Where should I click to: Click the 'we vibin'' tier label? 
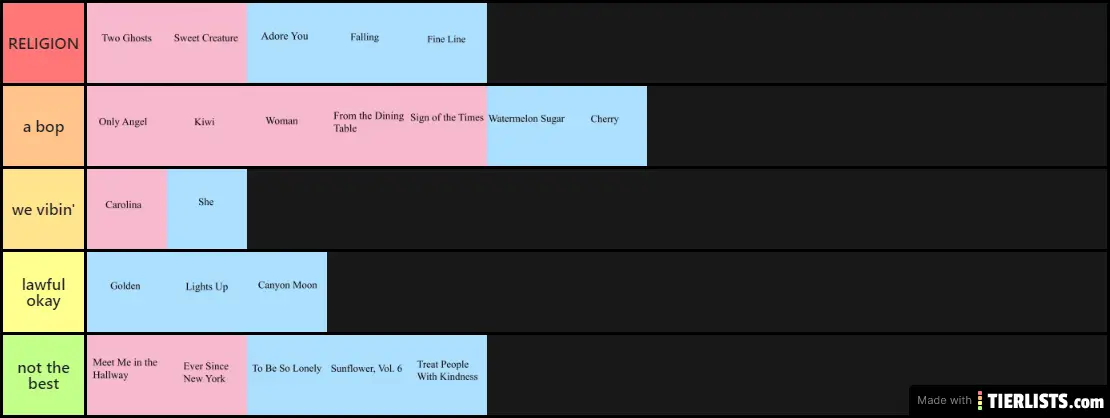click(x=43, y=209)
